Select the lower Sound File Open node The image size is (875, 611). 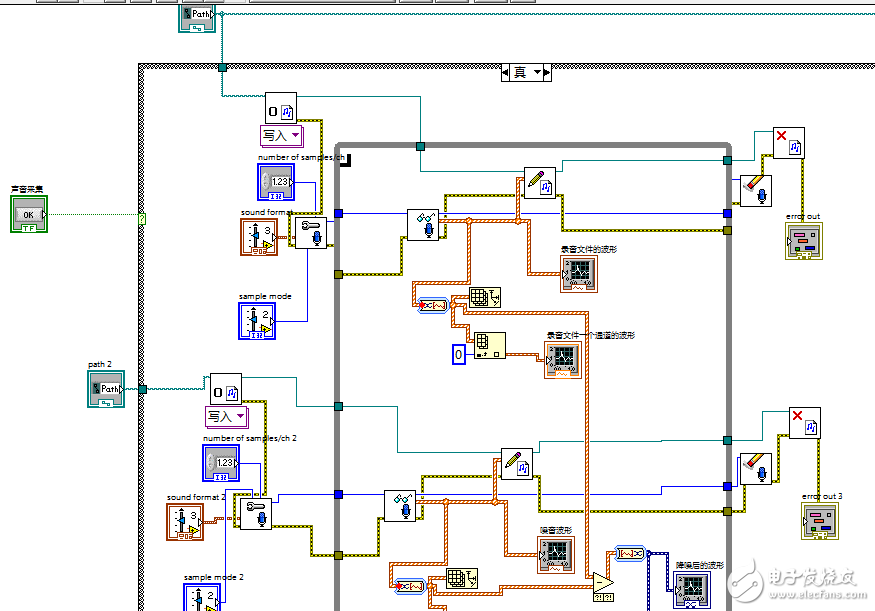[x=226, y=389]
